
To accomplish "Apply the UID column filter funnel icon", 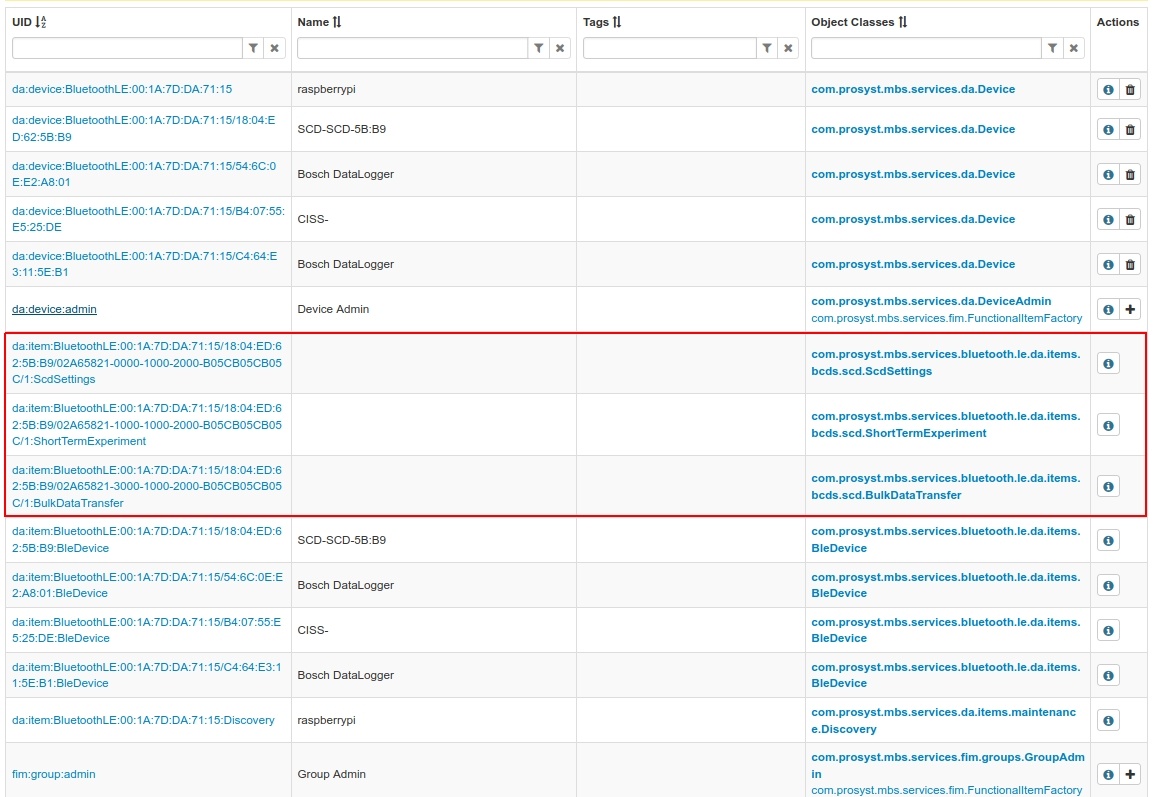I will pos(253,47).
